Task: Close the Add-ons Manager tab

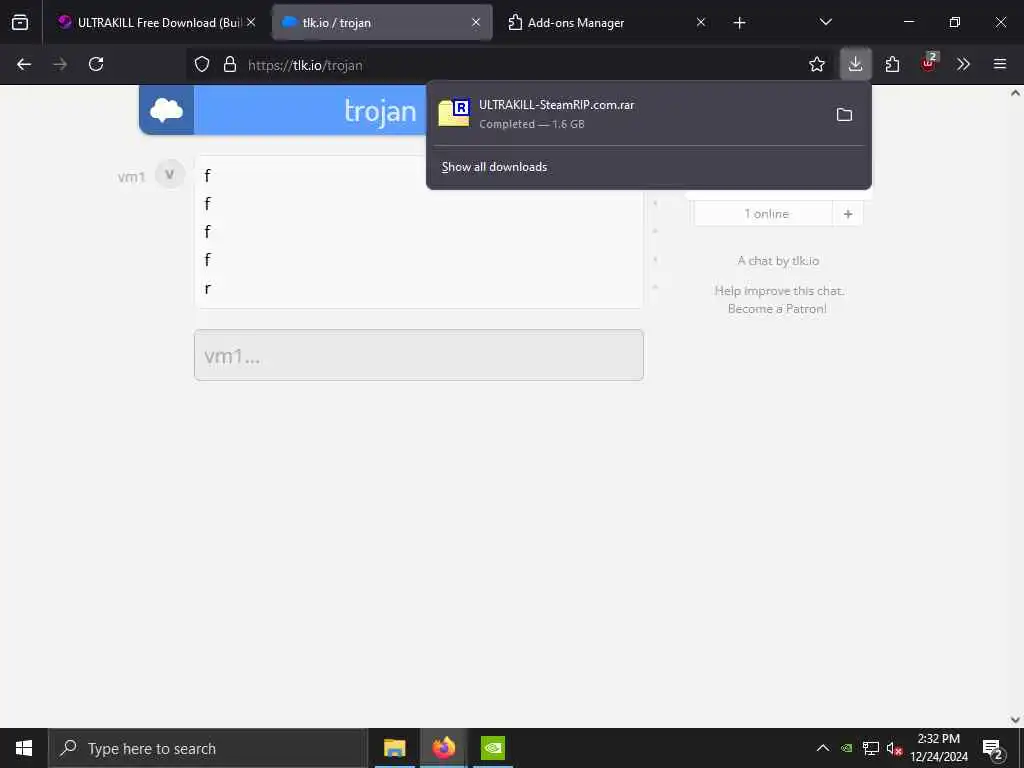Action: point(701,22)
